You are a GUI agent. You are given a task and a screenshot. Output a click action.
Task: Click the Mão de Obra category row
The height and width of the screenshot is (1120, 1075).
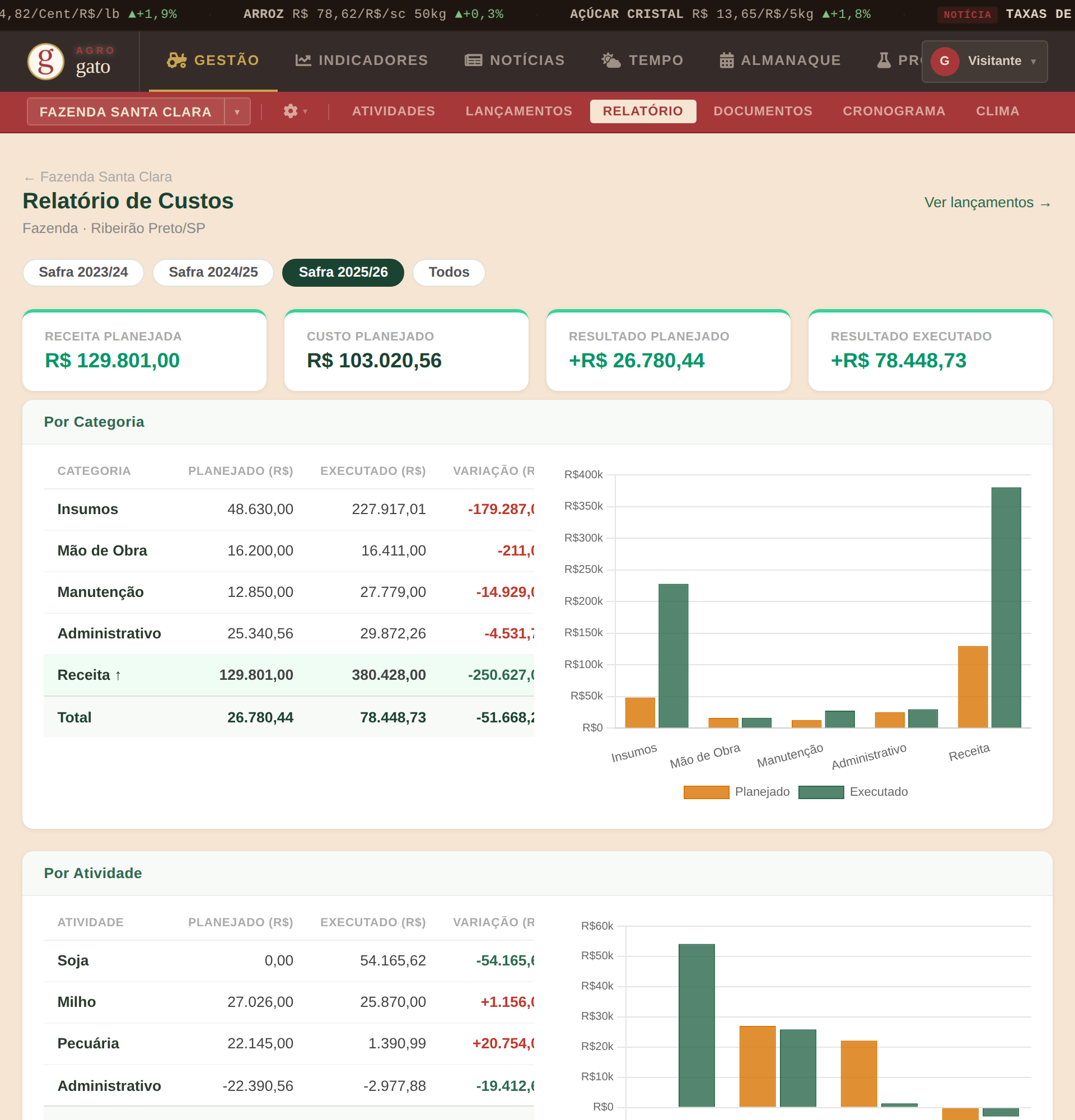[x=288, y=551]
